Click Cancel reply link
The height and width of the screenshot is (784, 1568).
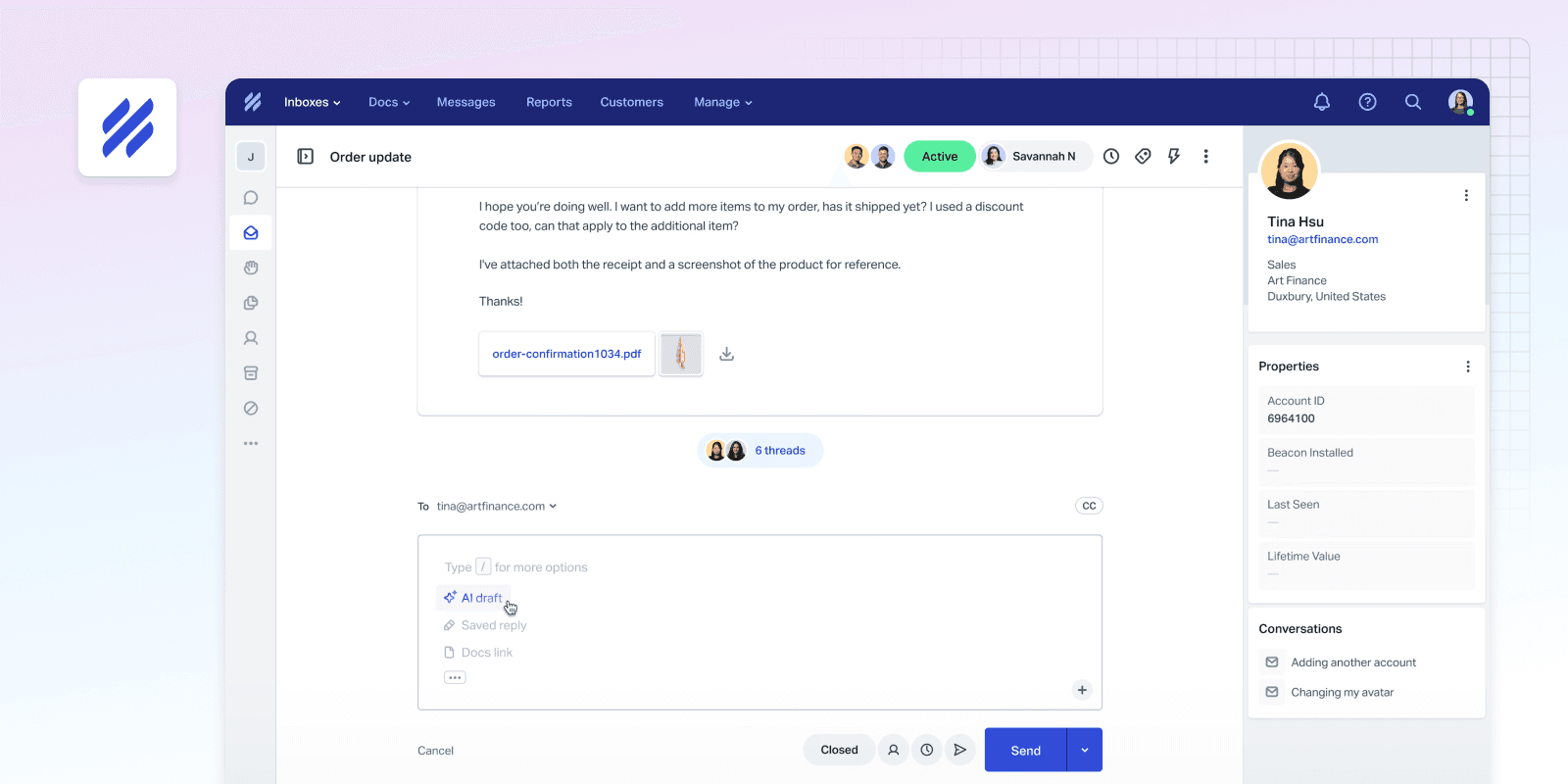[x=435, y=751]
